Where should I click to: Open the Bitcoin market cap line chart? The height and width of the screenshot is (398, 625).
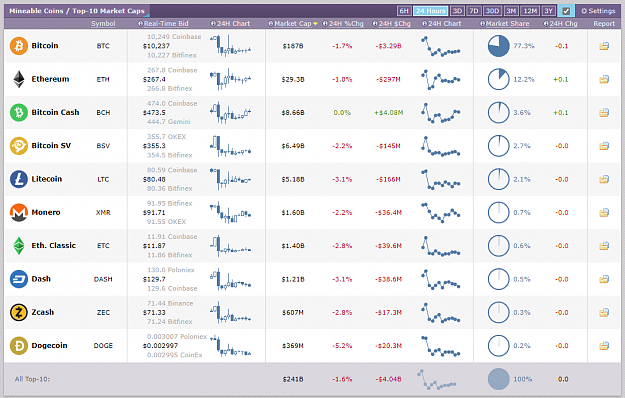(x=440, y=46)
